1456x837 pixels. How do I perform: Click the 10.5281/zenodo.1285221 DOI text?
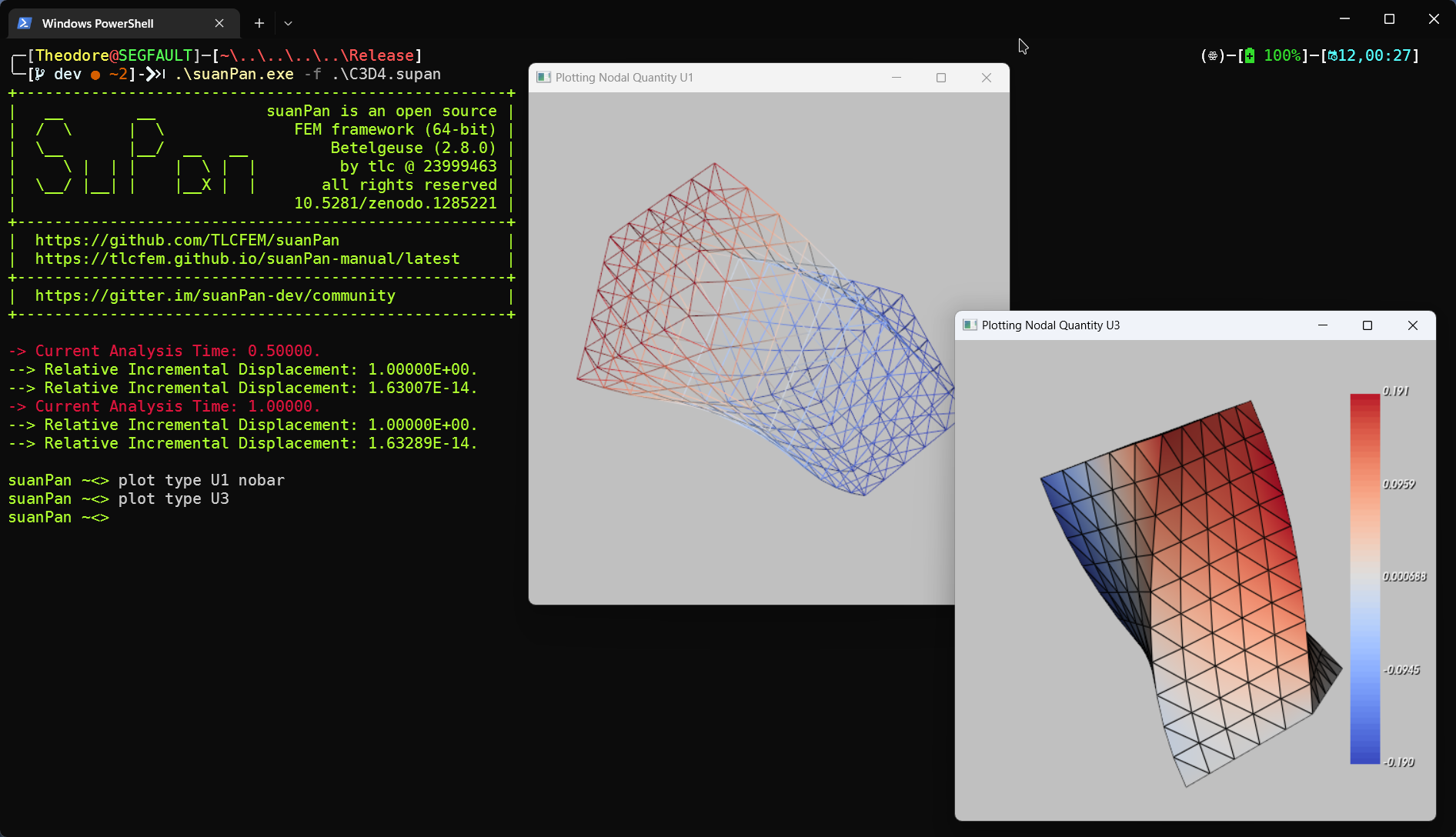[396, 203]
